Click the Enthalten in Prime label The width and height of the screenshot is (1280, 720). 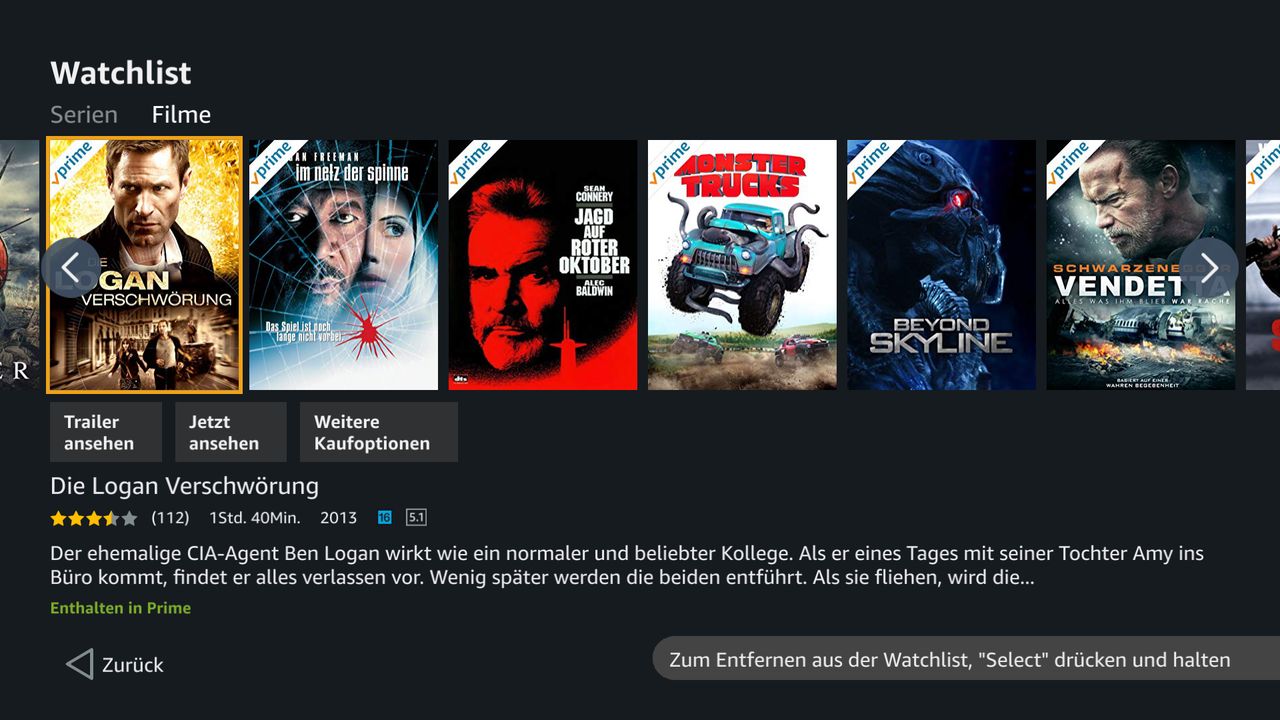coord(120,608)
